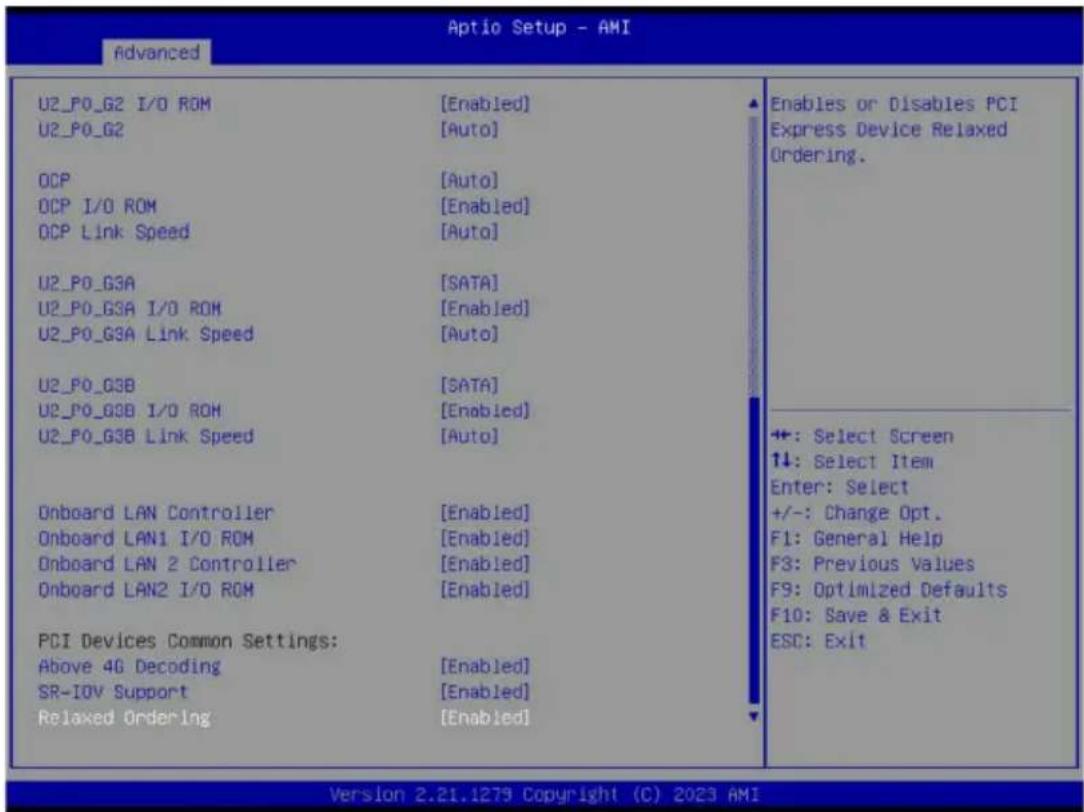
Task: Click the scrollbar down arrow
Action: [x=754, y=717]
